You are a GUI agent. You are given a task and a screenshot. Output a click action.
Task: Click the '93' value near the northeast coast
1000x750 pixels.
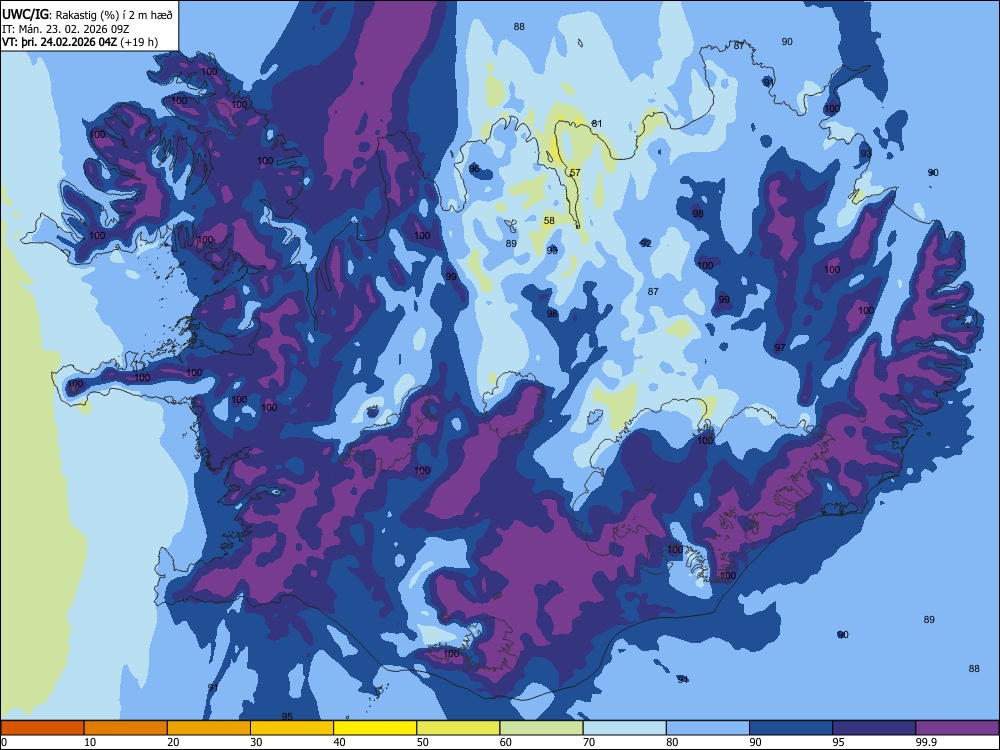tap(865, 154)
